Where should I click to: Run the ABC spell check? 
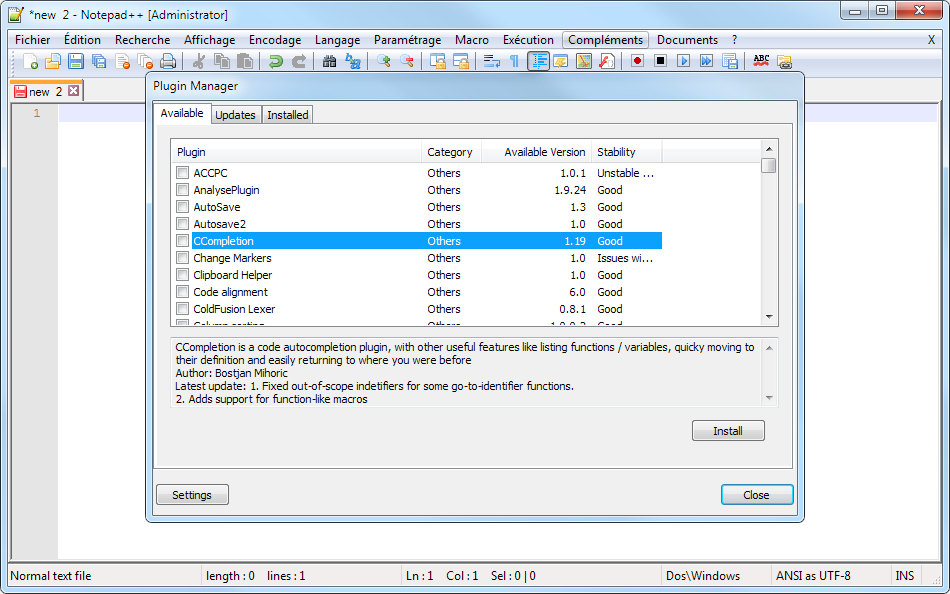(763, 61)
